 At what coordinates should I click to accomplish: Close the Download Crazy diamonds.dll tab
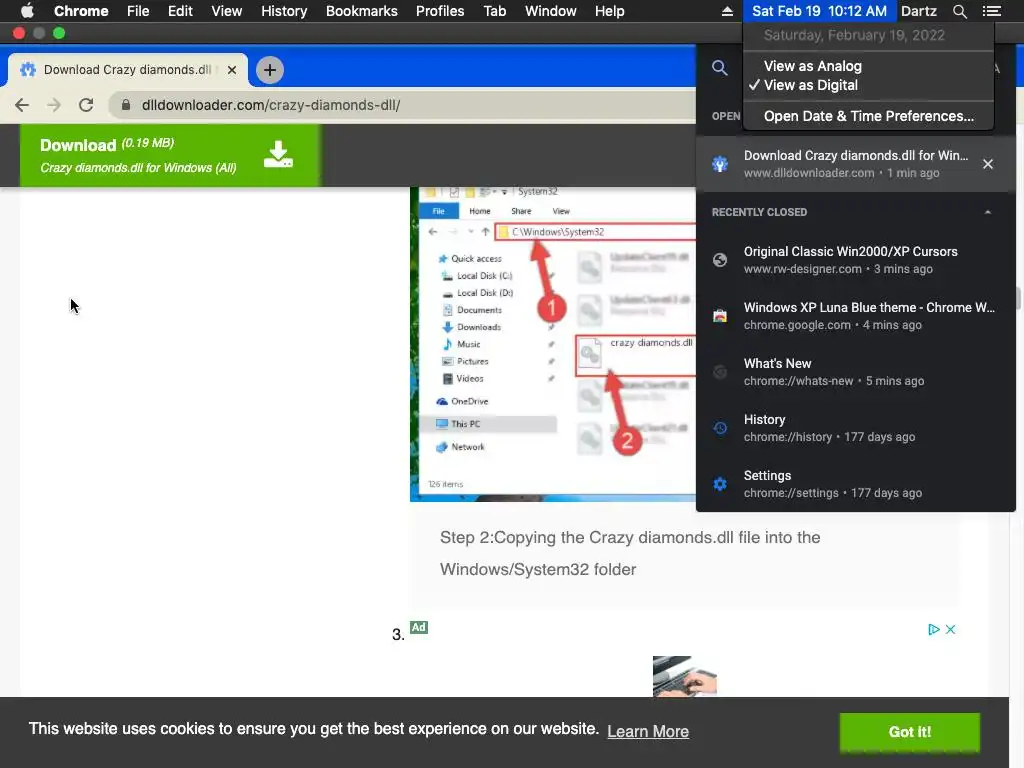(232, 70)
